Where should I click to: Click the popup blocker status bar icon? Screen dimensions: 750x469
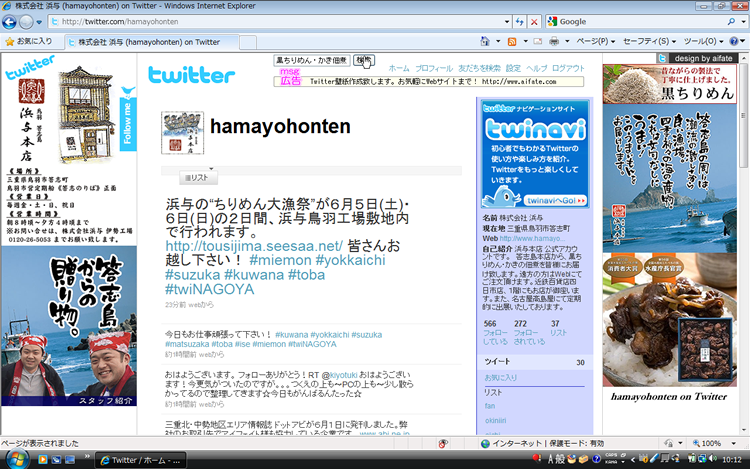pyautogui.click(x=443, y=444)
